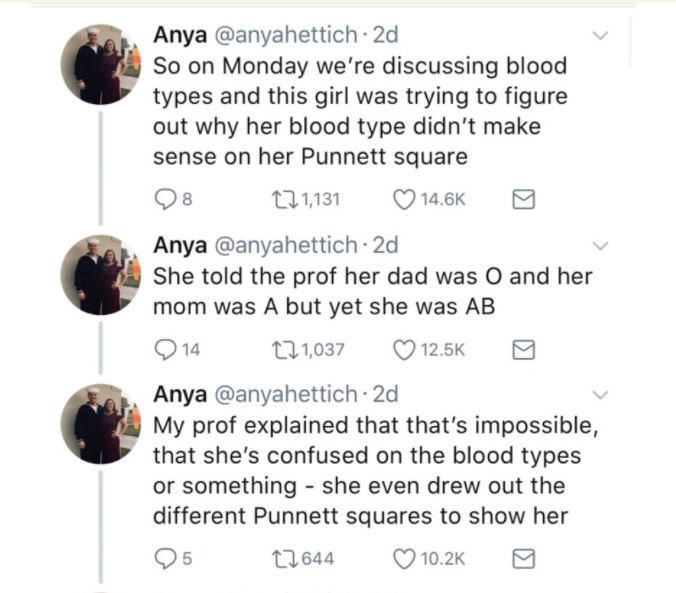Like the first tweet with 14.6K likes

(406, 199)
